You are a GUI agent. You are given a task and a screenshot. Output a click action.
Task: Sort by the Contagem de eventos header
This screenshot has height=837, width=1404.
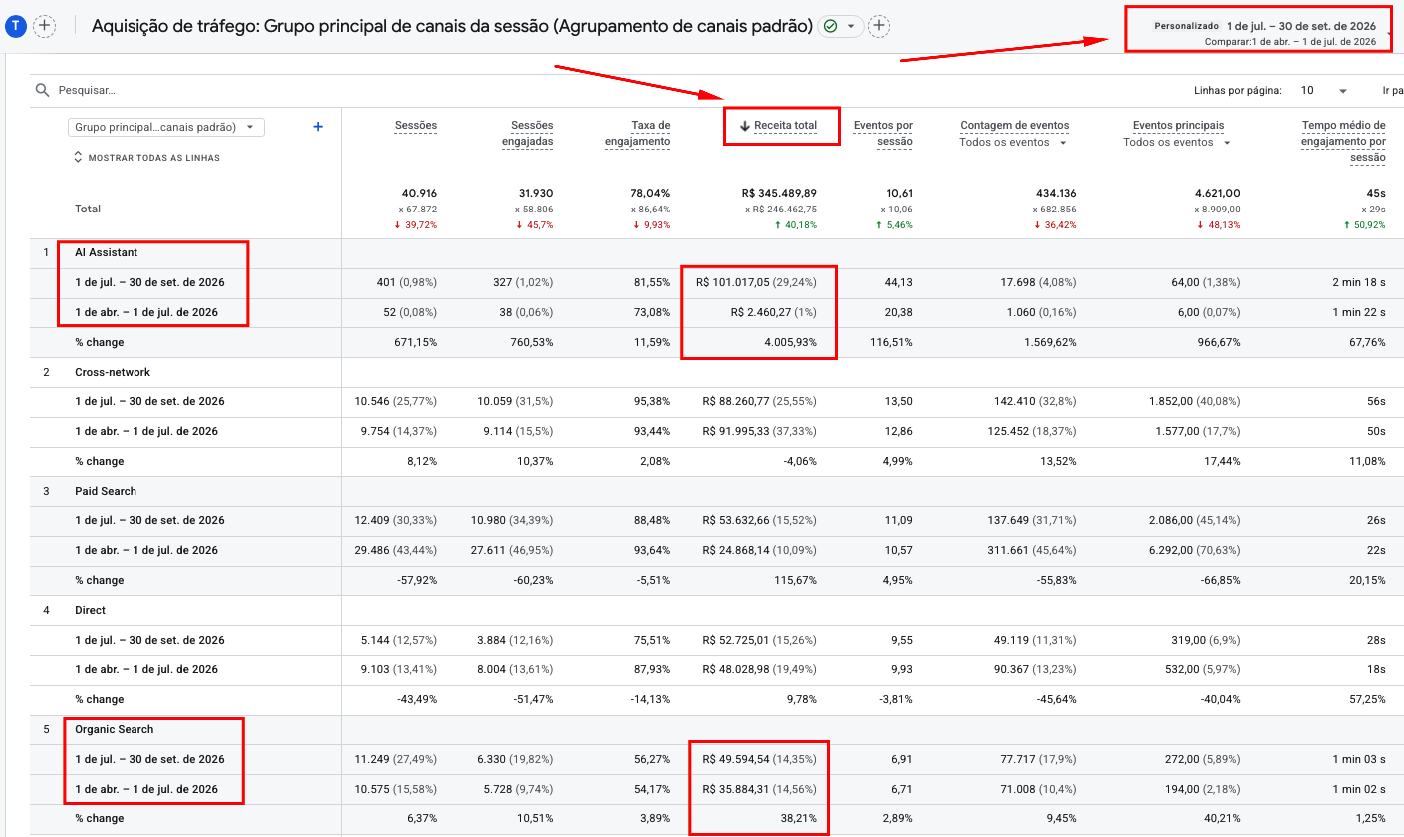click(1014, 125)
